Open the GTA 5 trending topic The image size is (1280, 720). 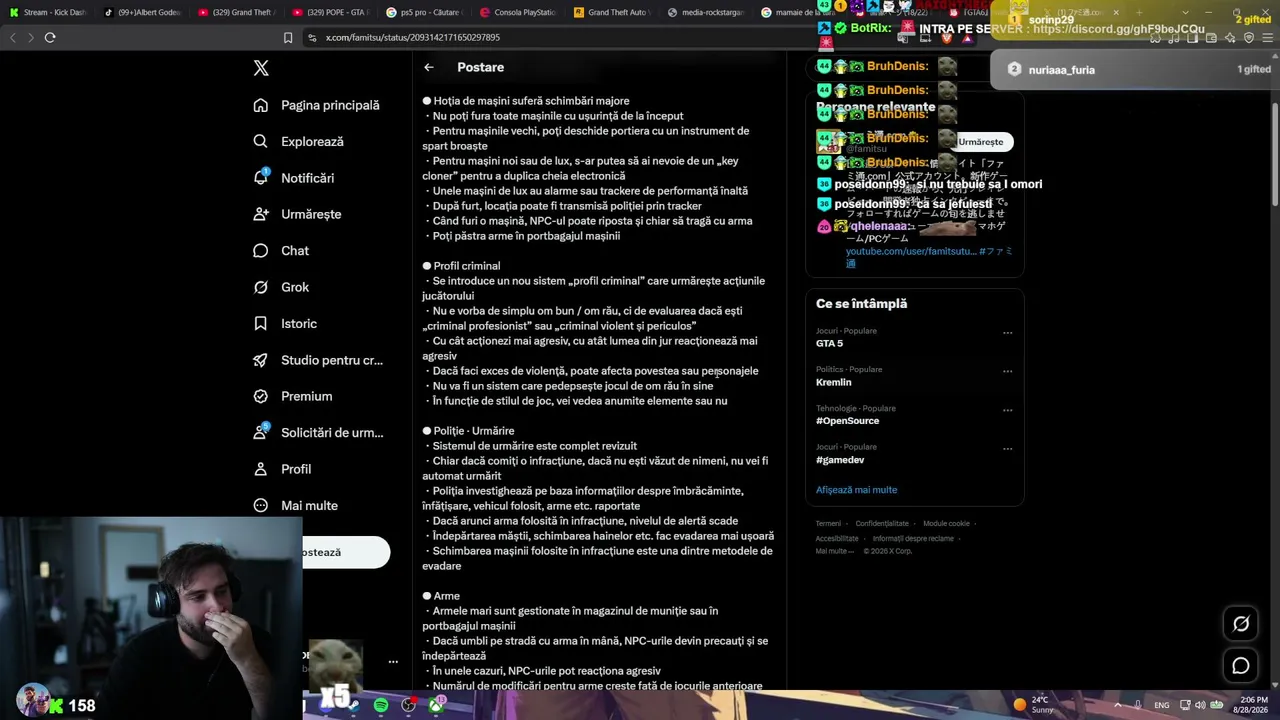click(x=830, y=343)
